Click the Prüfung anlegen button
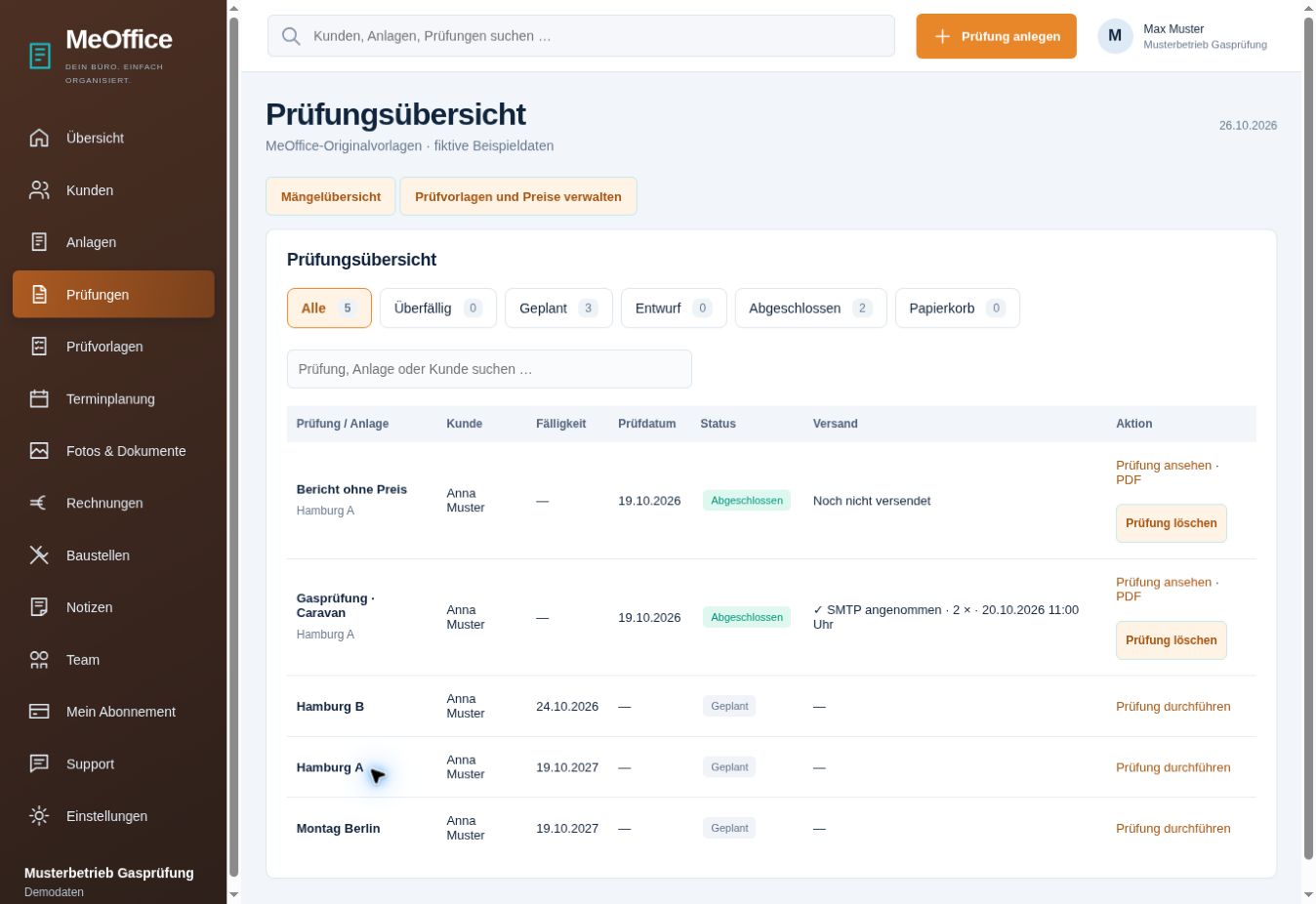This screenshot has width=1316, height=904. click(996, 36)
